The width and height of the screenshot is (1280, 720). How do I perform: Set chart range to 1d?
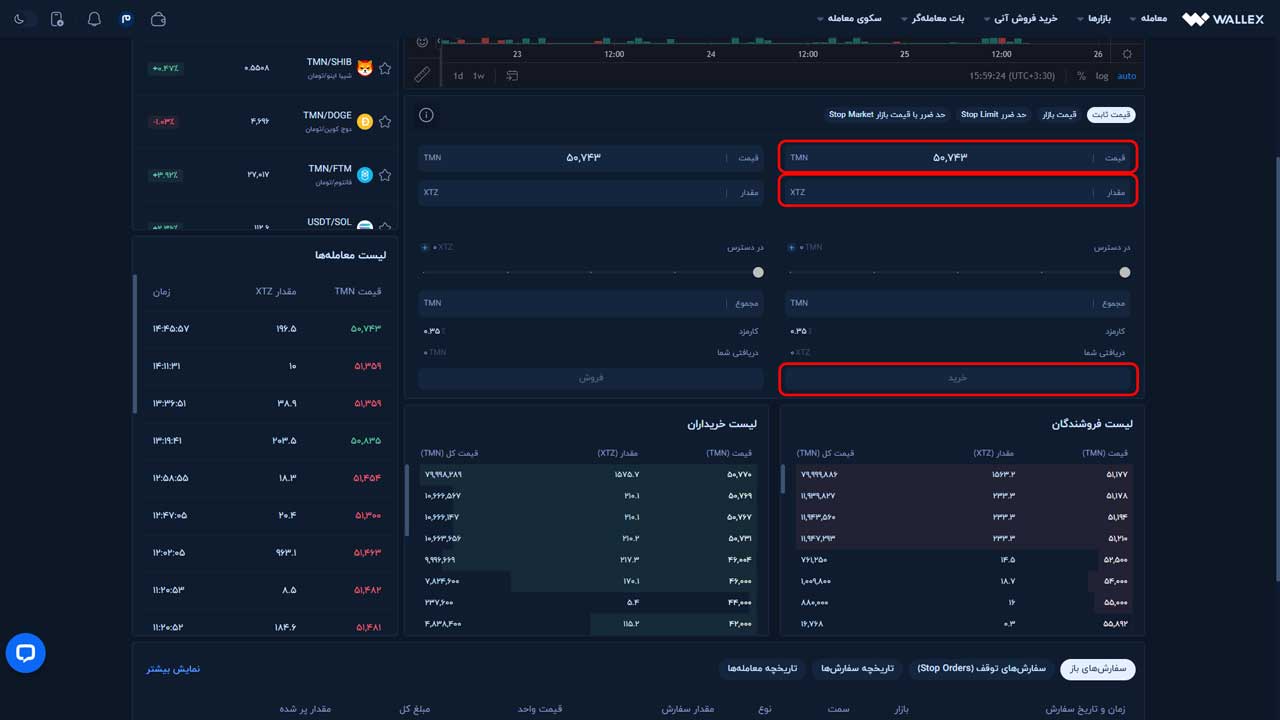point(458,76)
